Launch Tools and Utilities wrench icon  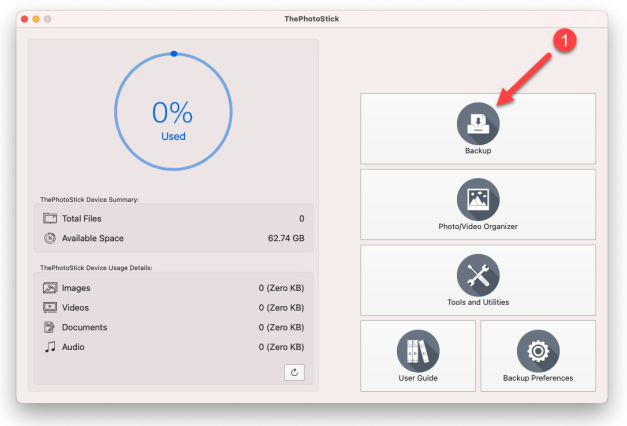point(478,275)
